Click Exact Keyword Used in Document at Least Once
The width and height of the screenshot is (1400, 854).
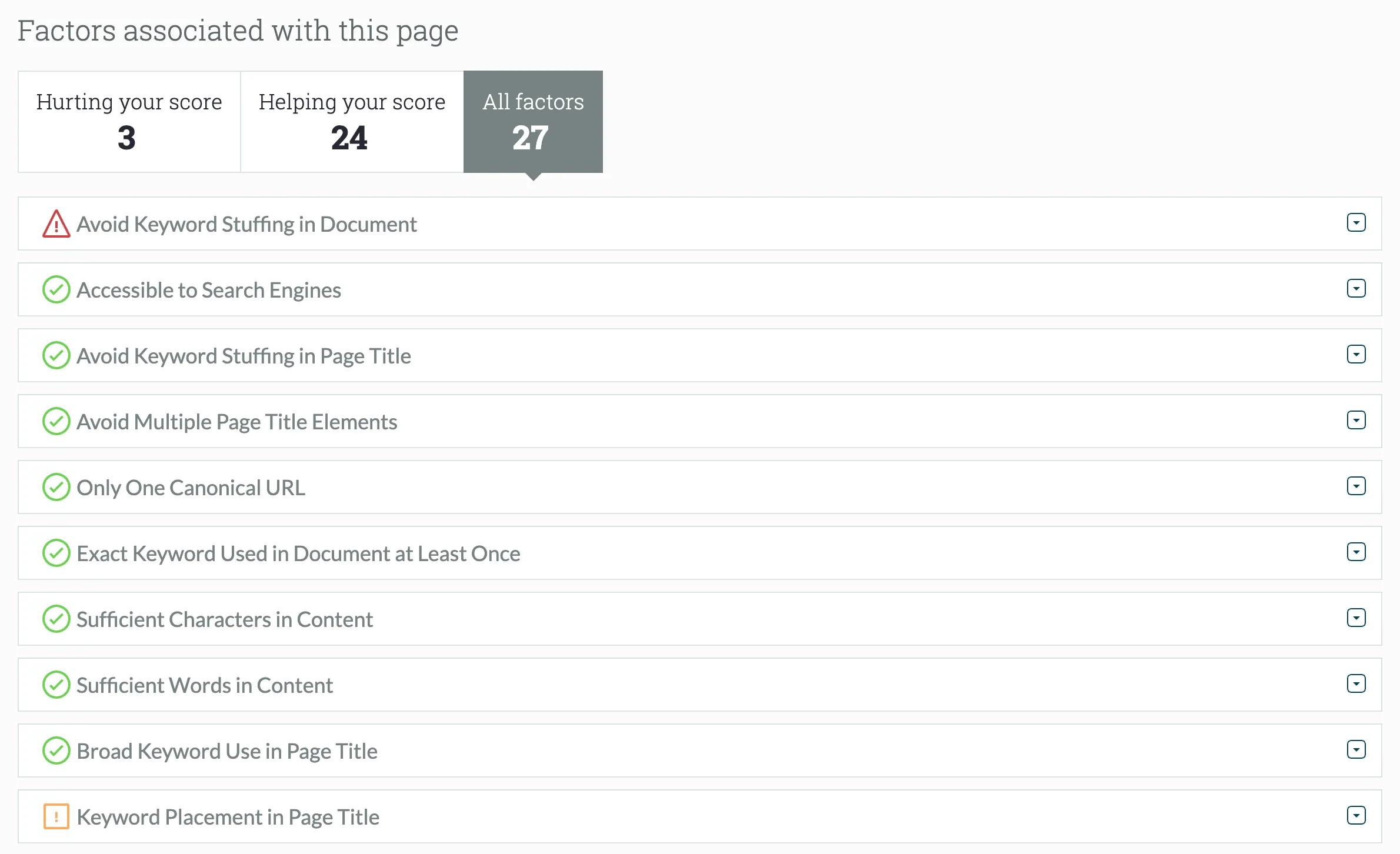(298, 554)
